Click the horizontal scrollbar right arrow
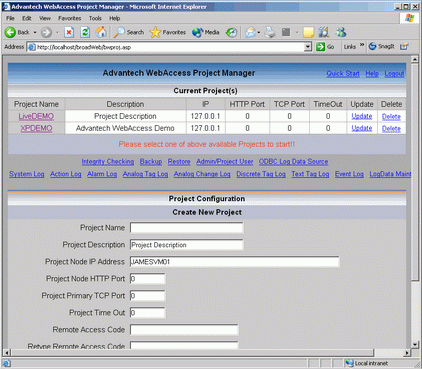 (407, 352)
